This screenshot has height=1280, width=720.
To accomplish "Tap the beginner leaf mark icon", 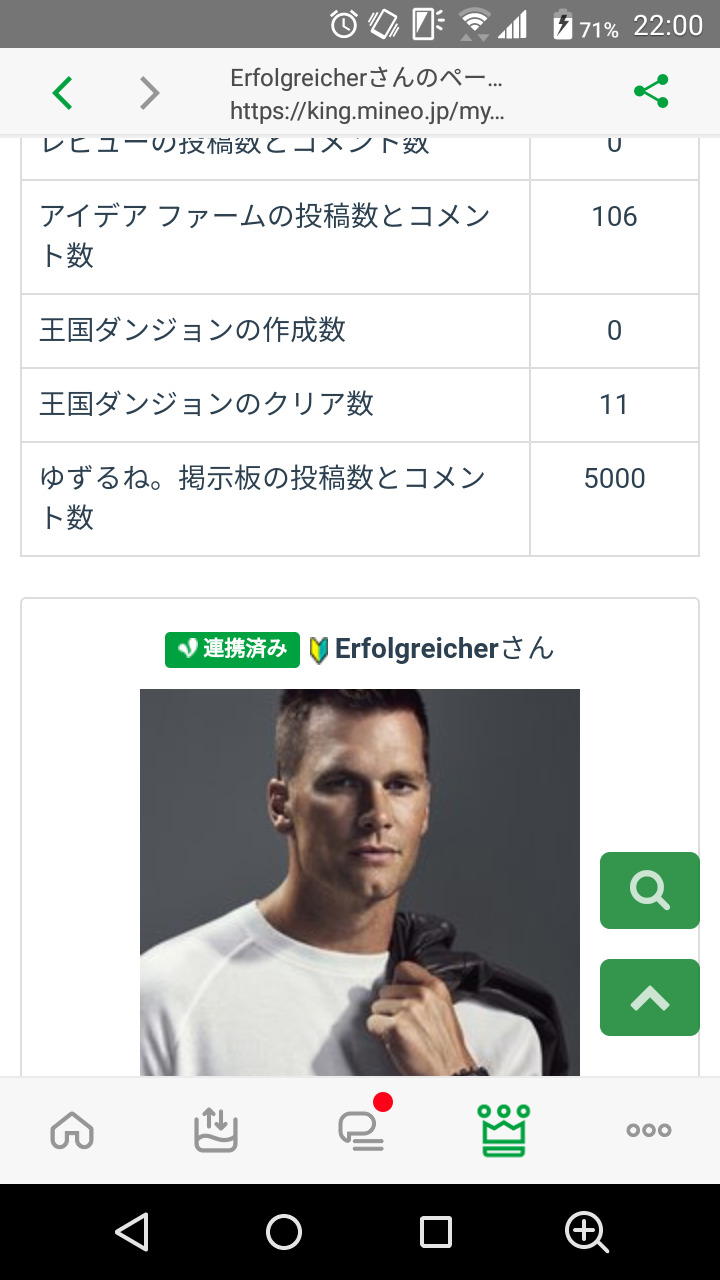I will pyautogui.click(x=319, y=651).
